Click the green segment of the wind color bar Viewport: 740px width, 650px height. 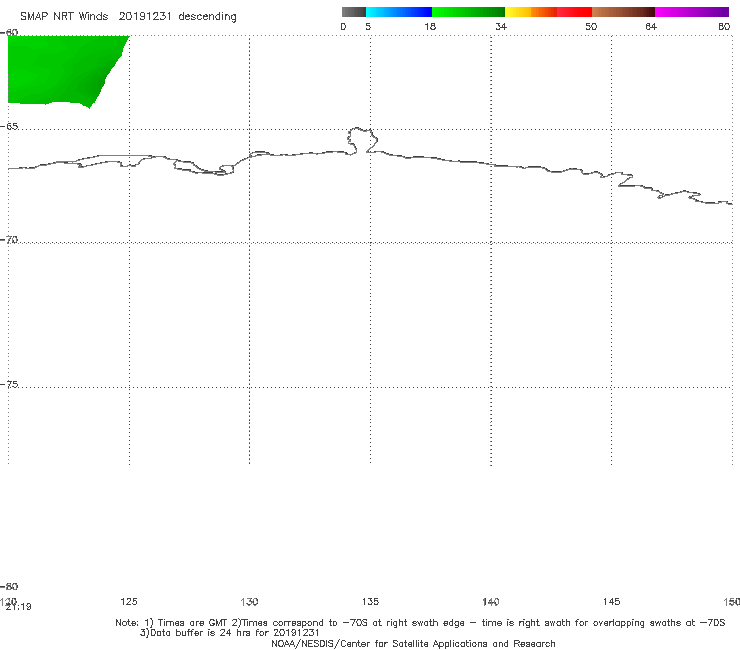click(x=468, y=12)
